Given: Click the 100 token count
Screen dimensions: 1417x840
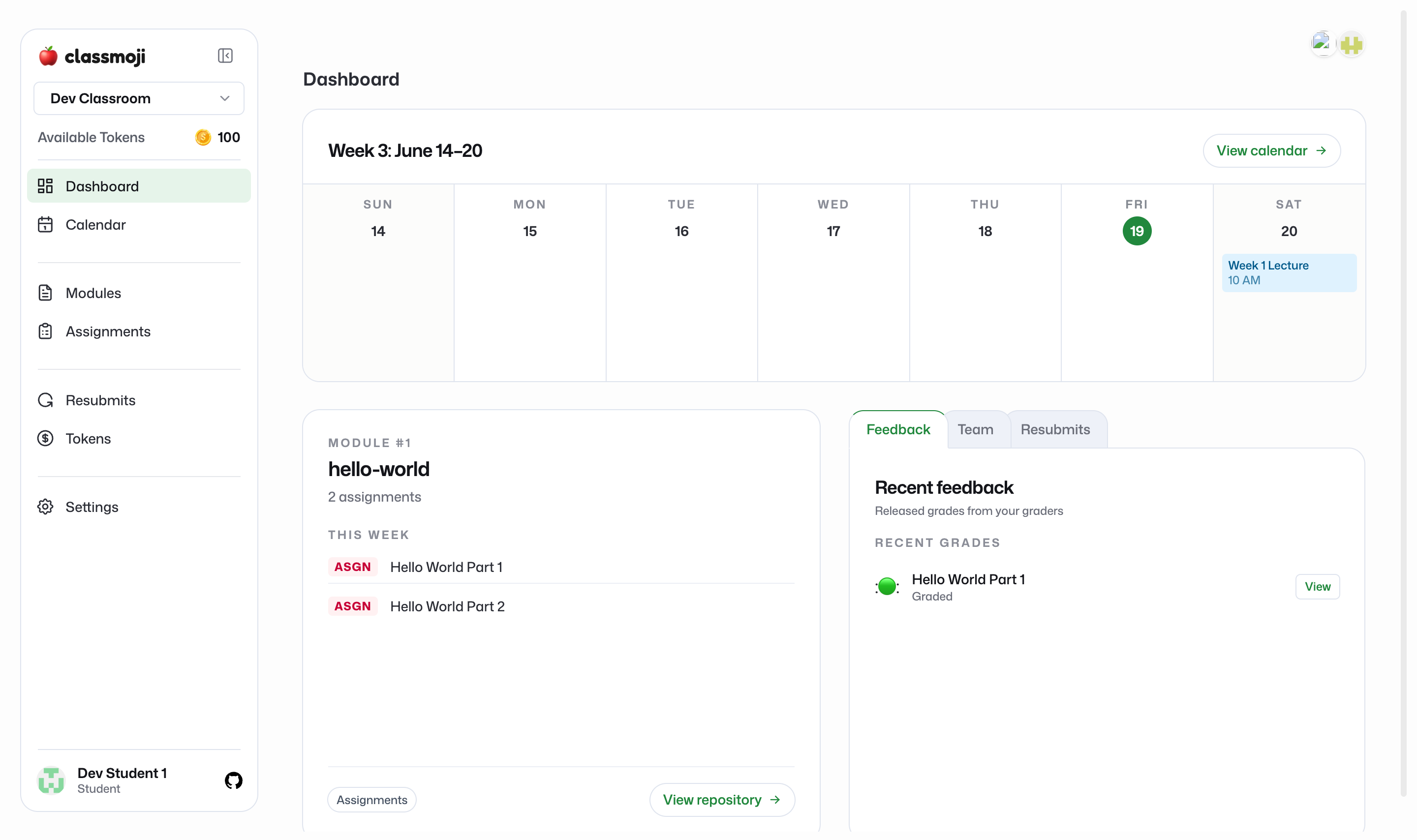Looking at the screenshot, I should [229, 138].
